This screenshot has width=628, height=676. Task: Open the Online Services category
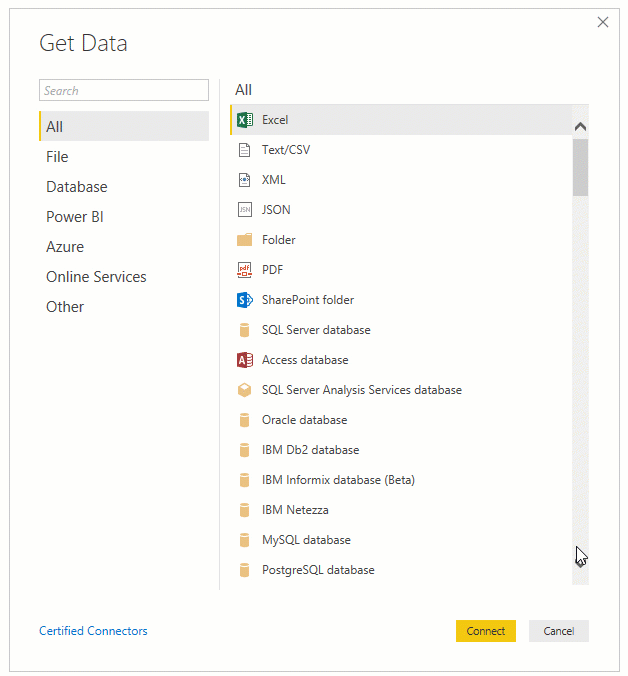(x=96, y=277)
